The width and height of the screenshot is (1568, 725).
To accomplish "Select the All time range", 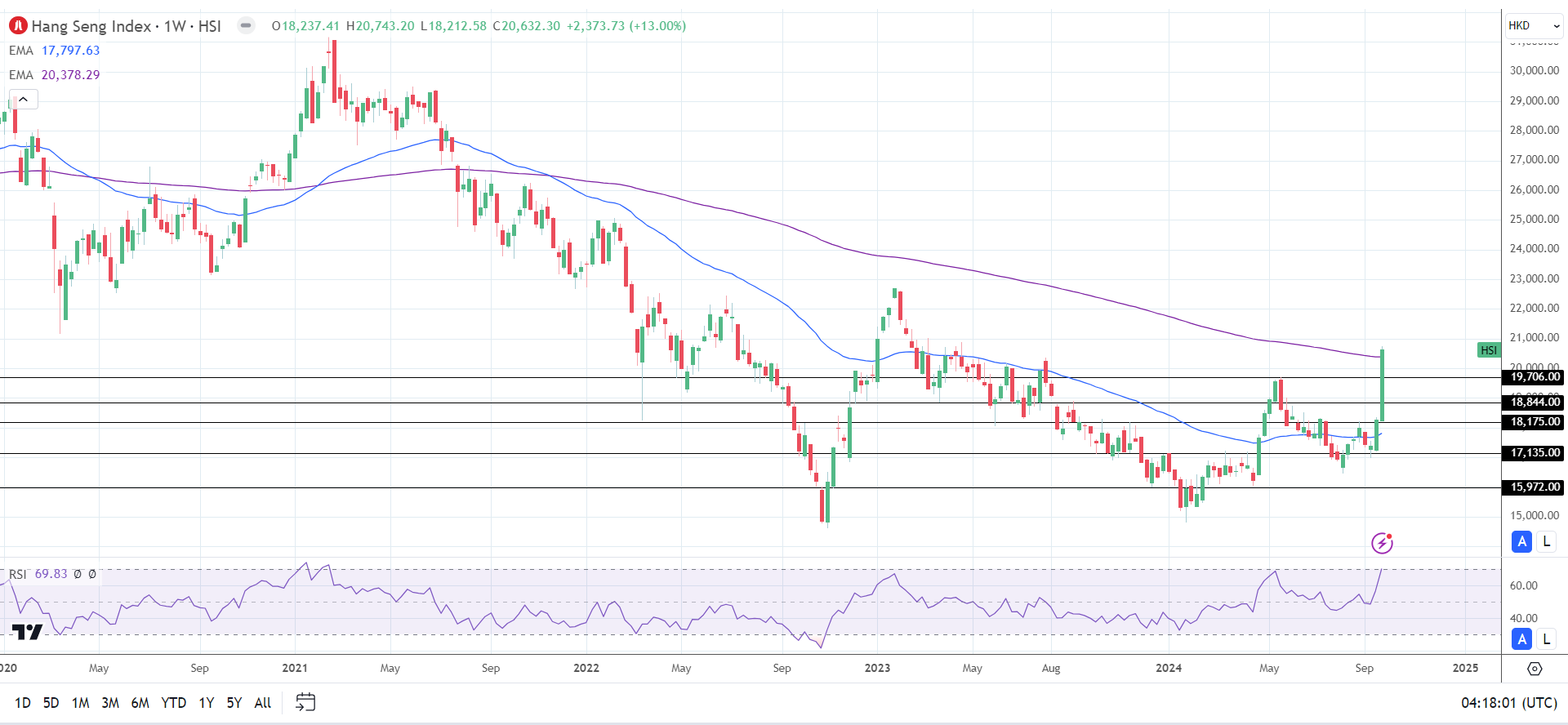I will (263, 703).
